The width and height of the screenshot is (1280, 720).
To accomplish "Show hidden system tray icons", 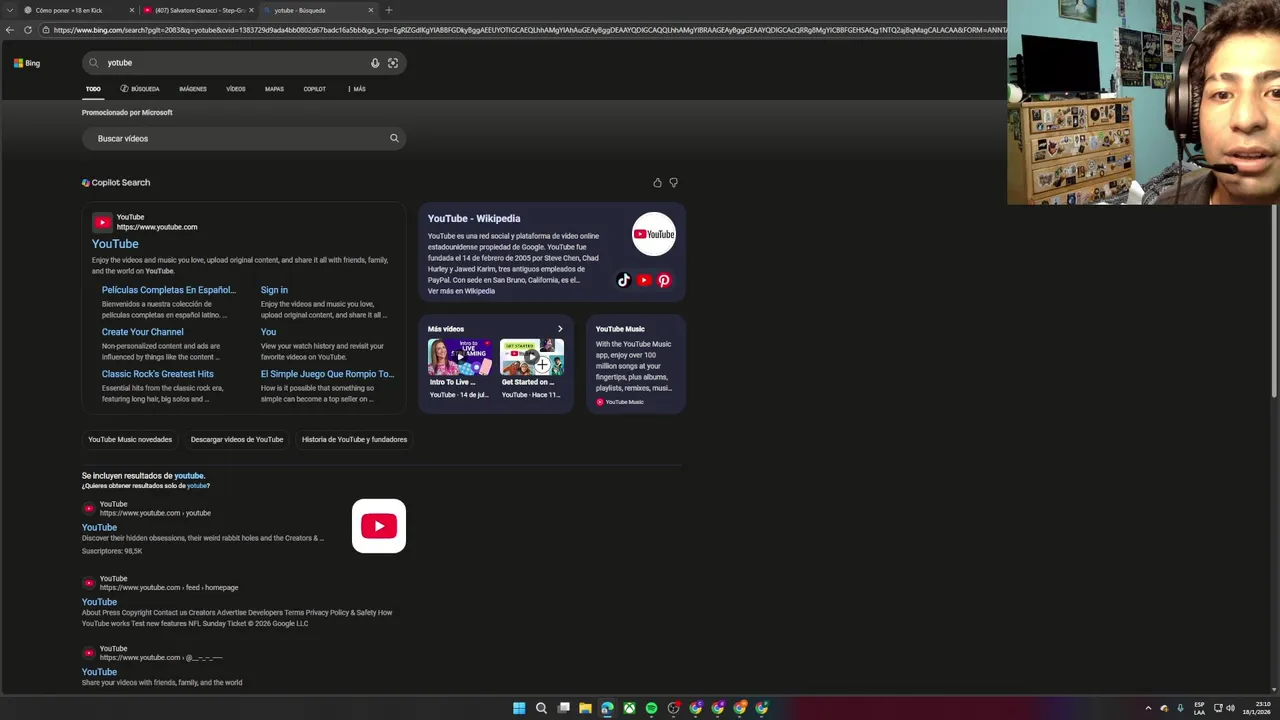I will click(1148, 708).
